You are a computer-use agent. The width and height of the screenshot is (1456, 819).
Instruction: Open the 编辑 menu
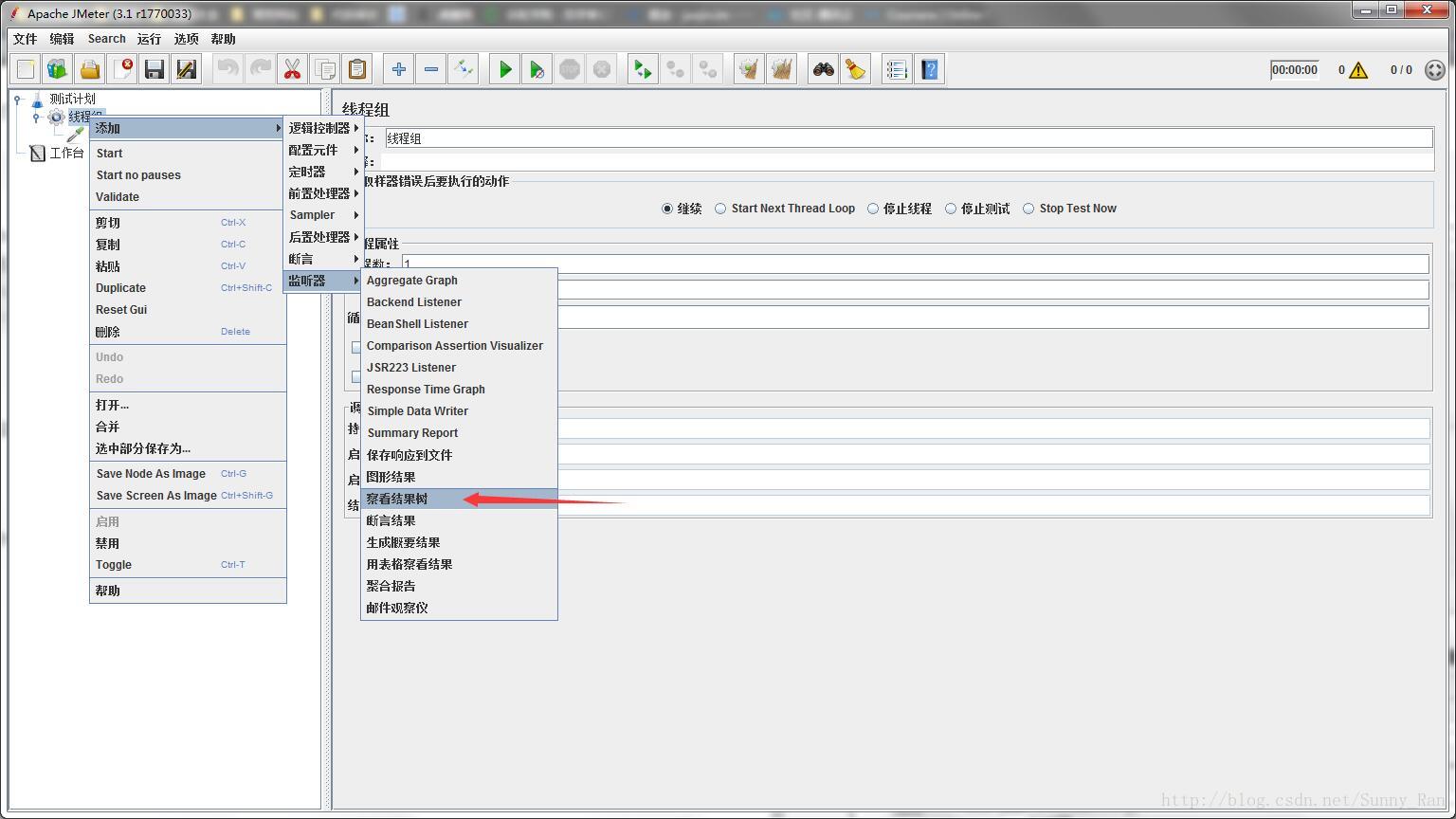click(x=62, y=39)
